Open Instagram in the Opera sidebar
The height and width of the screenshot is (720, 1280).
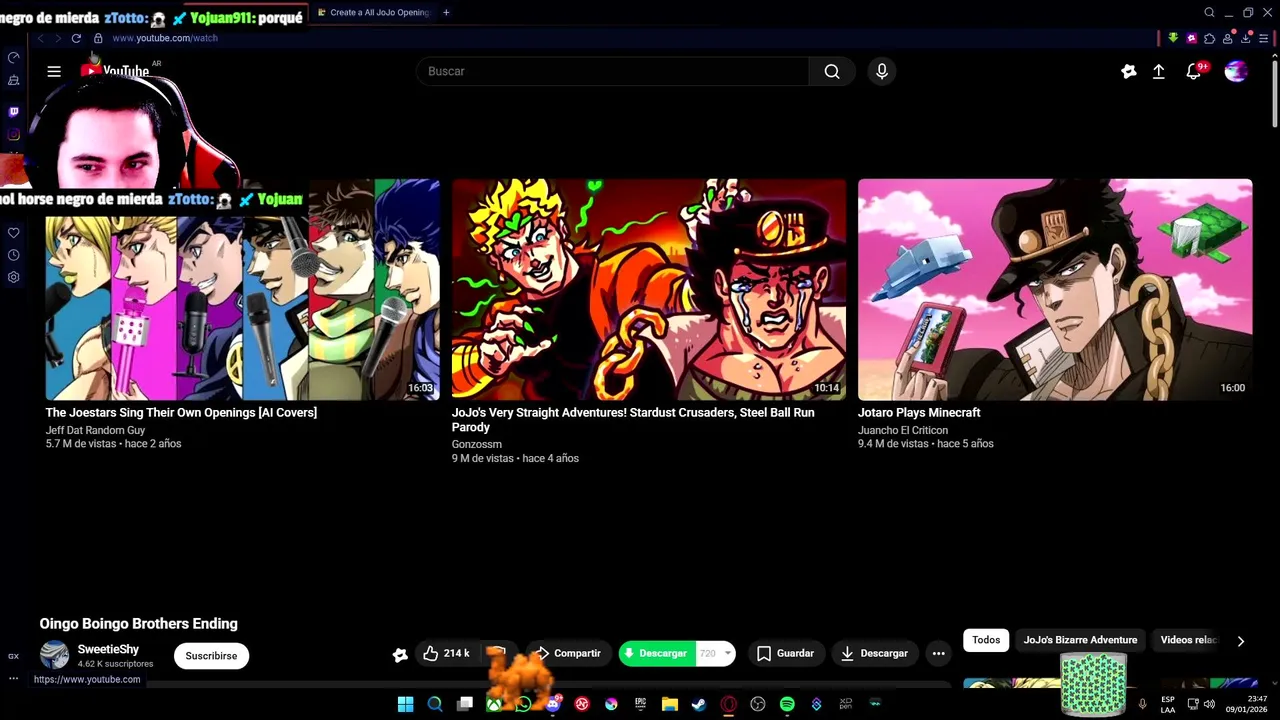[13, 134]
